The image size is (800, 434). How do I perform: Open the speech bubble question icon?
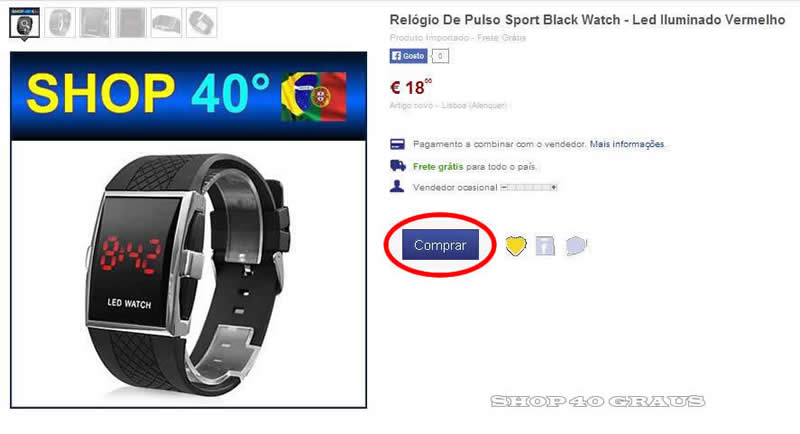pos(576,245)
